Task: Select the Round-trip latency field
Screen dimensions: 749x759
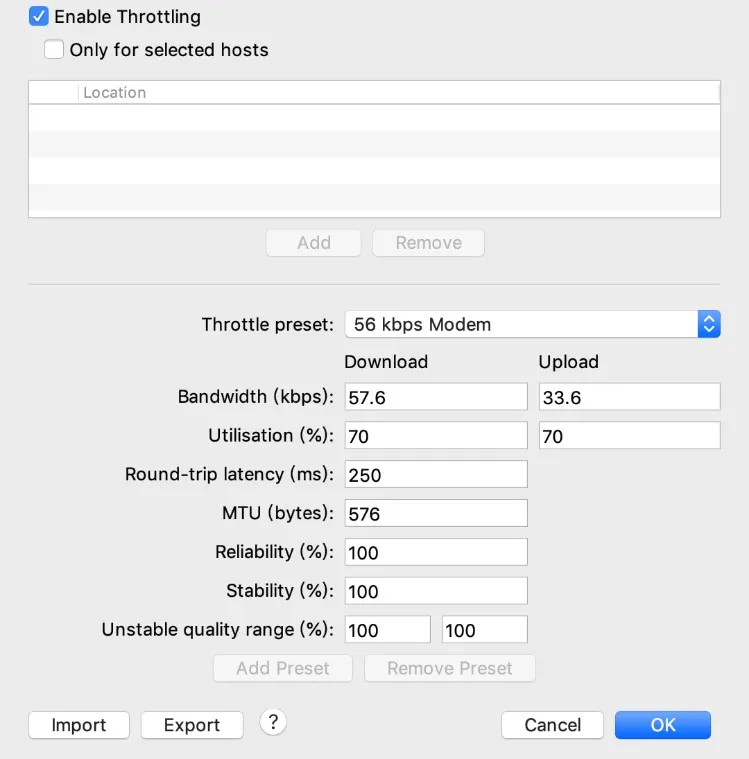Action: click(435, 475)
